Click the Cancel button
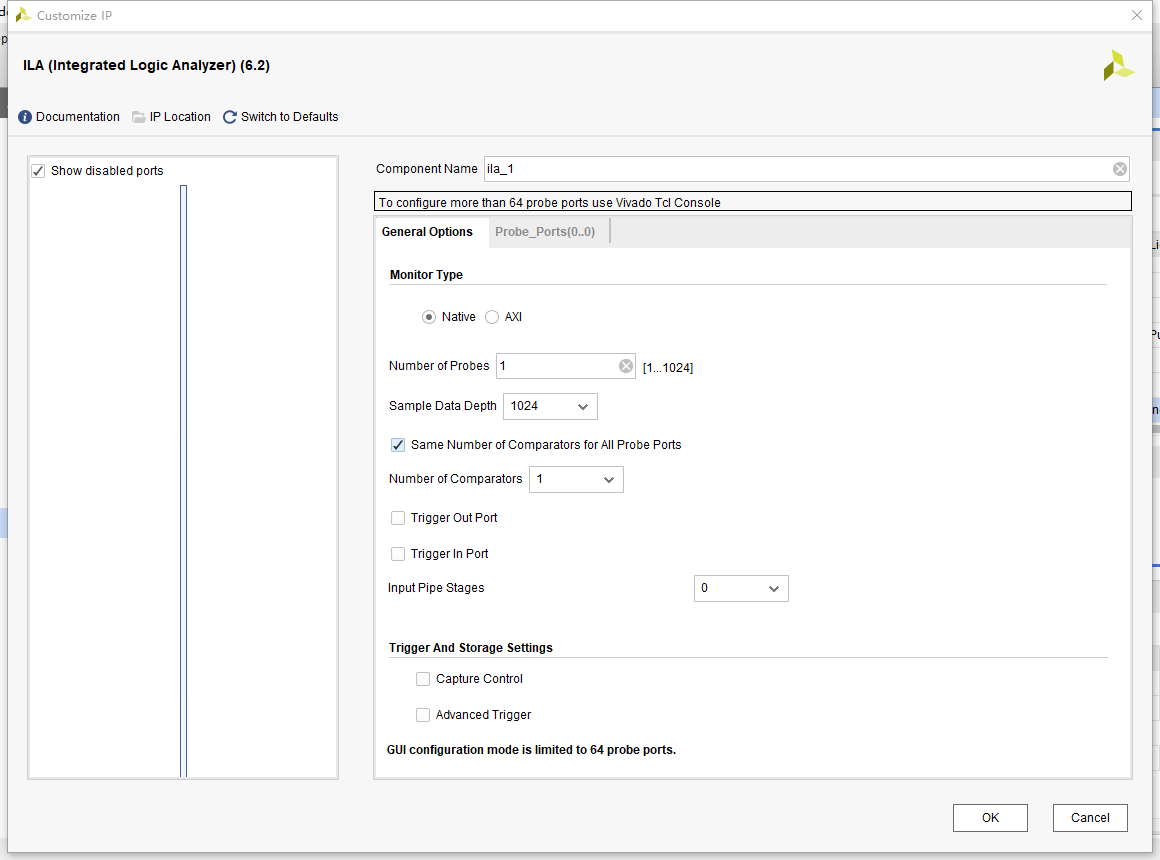The width and height of the screenshot is (1160, 860). [x=1090, y=818]
